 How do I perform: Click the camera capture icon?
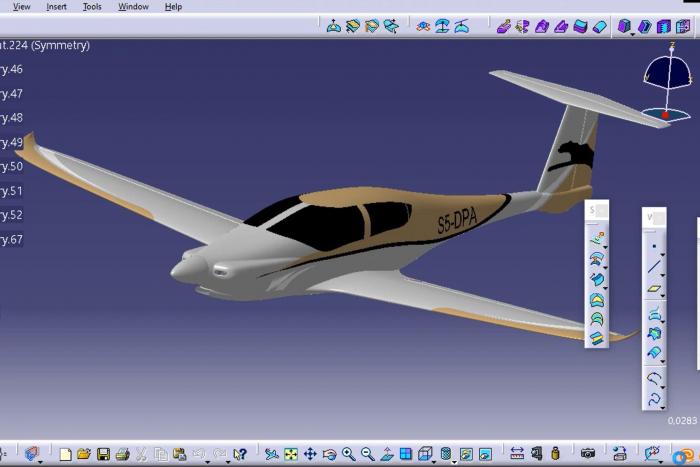pos(588,454)
